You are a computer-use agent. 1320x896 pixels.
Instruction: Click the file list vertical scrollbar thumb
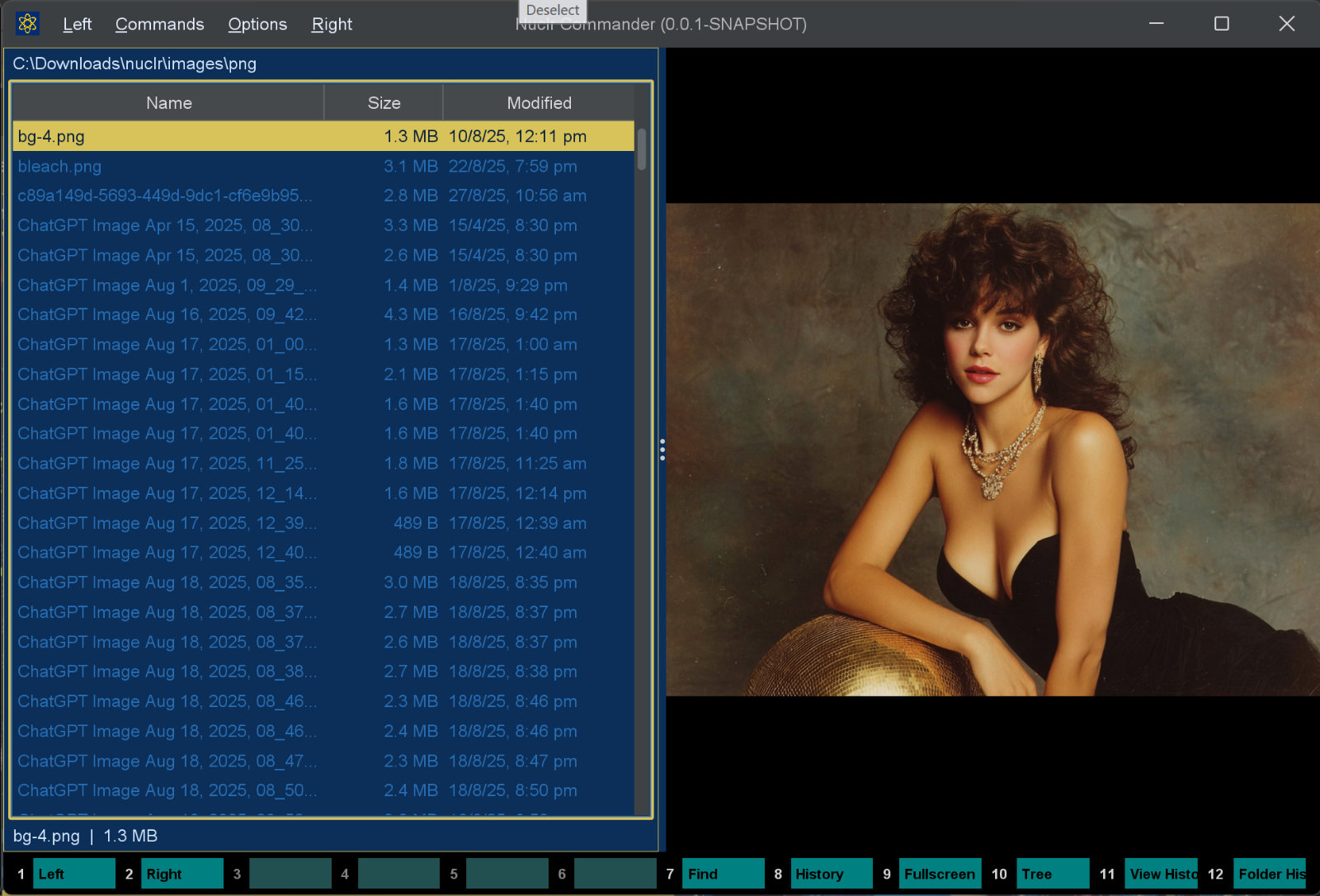[642, 149]
